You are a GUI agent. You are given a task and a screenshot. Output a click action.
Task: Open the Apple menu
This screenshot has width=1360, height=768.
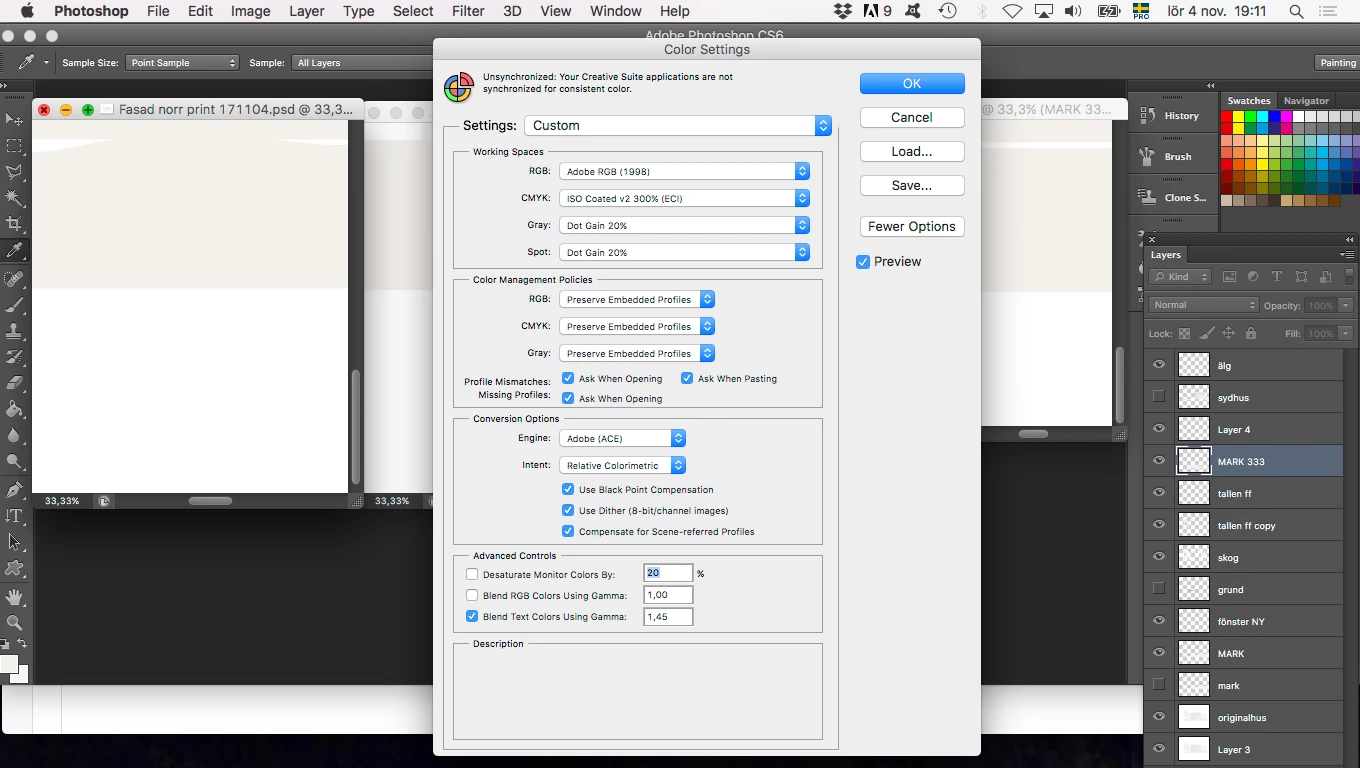click(27, 11)
